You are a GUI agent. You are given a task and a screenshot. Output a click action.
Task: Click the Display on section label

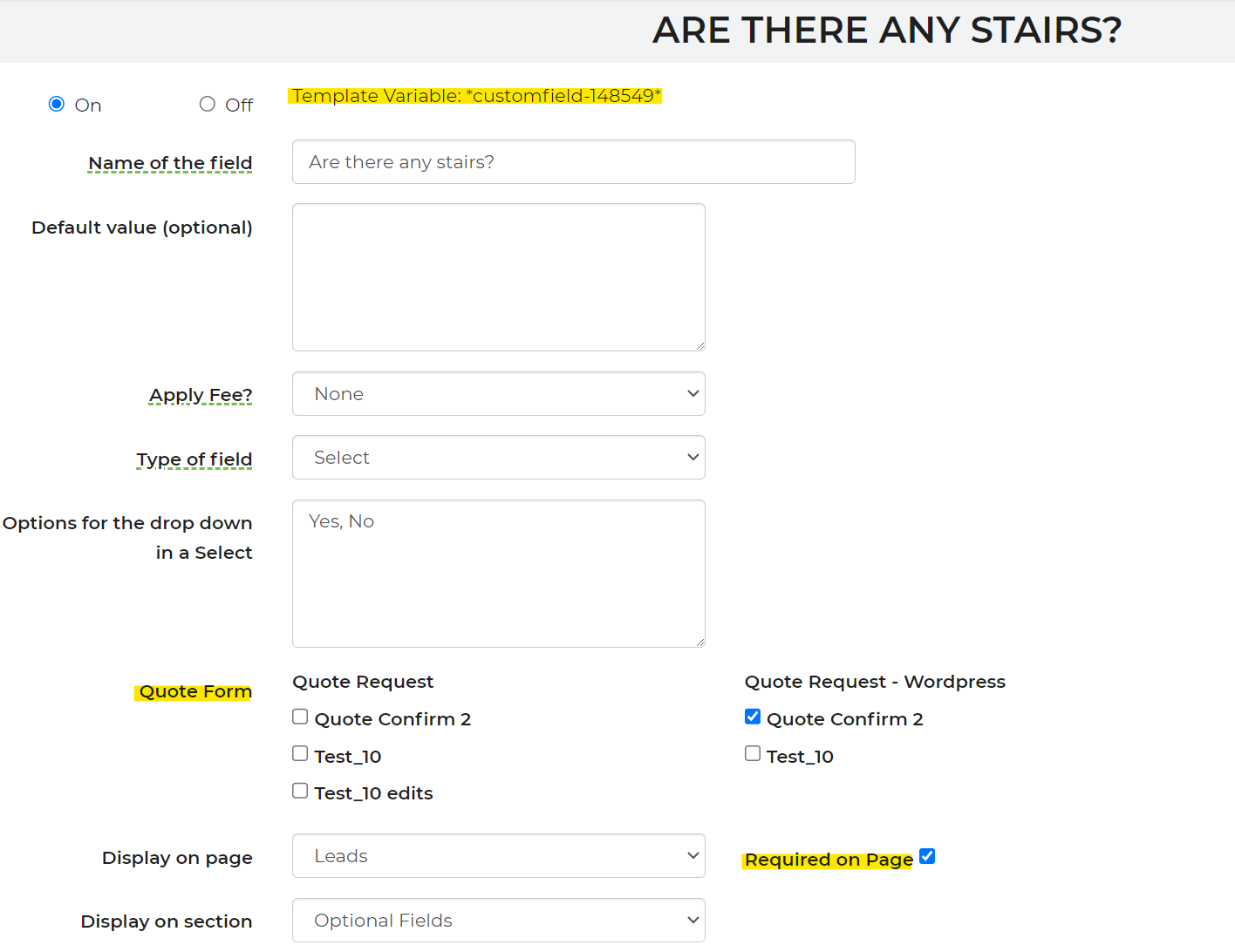(x=167, y=921)
